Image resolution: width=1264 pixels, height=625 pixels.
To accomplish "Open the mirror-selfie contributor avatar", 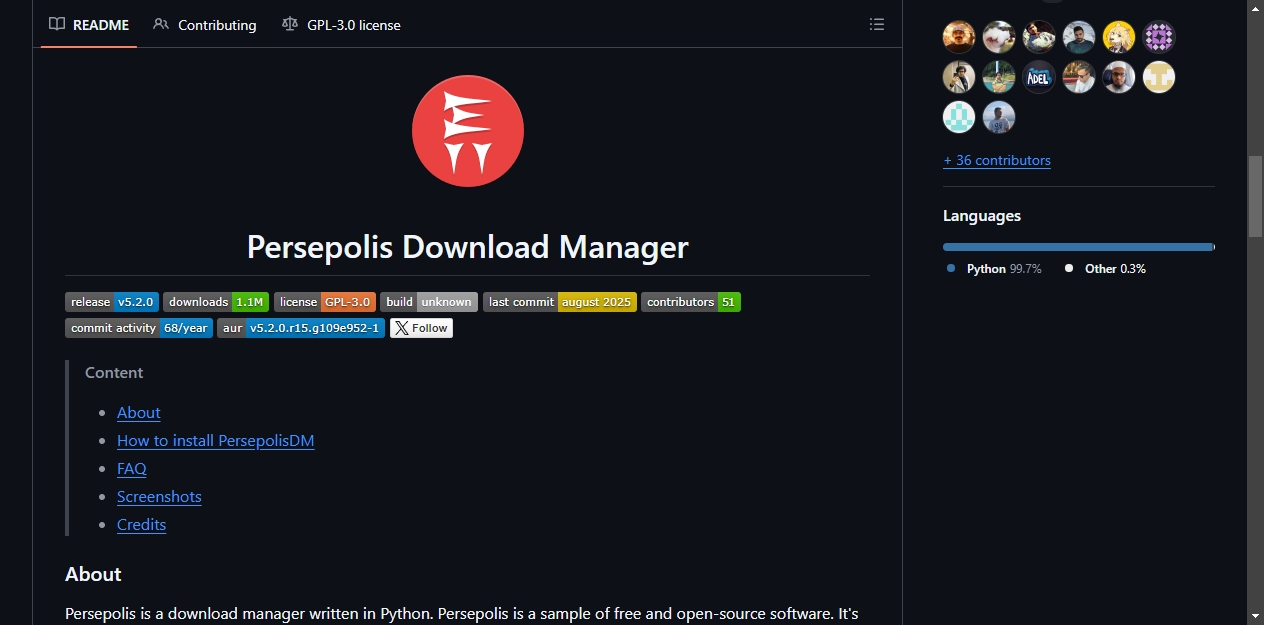I will (959, 77).
